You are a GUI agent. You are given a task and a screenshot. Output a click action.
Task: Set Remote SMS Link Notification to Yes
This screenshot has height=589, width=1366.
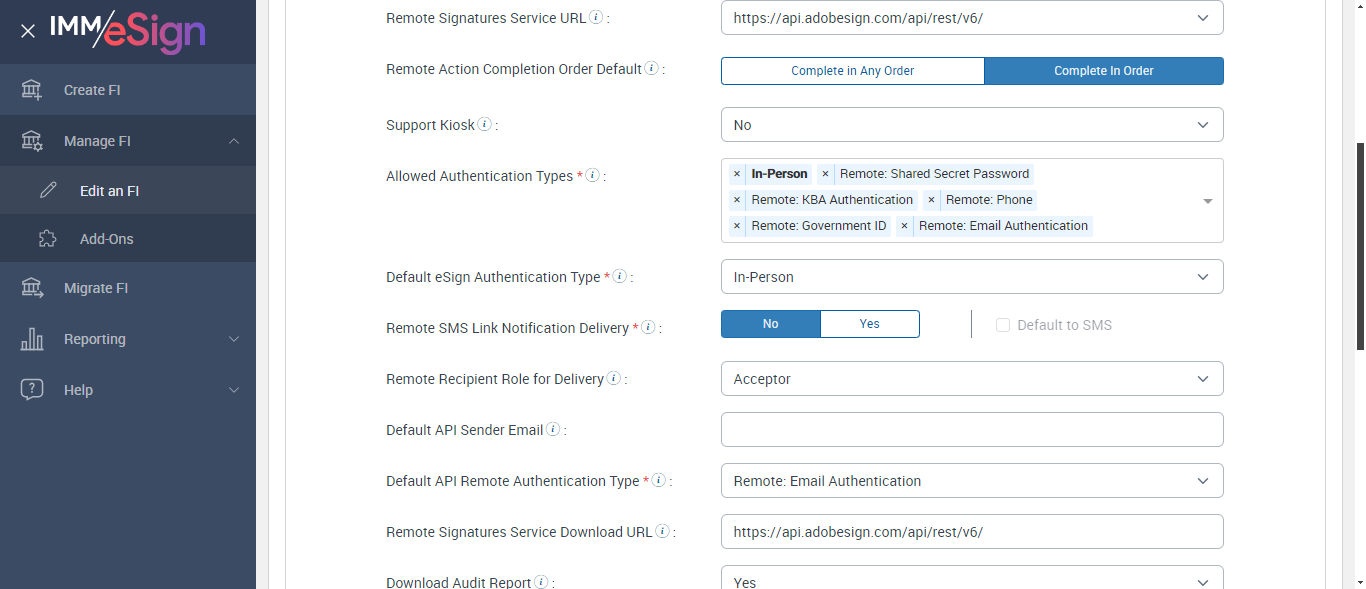pyautogui.click(x=869, y=324)
